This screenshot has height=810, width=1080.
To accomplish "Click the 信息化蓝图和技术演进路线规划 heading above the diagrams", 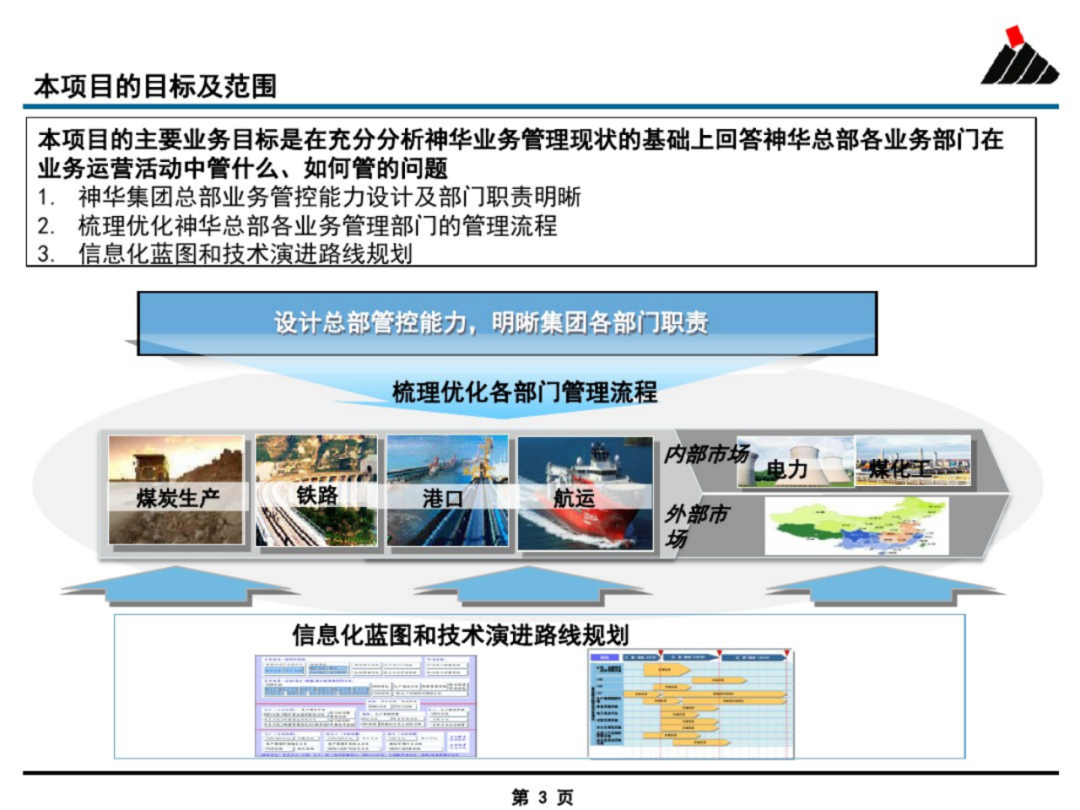I will [x=460, y=634].
